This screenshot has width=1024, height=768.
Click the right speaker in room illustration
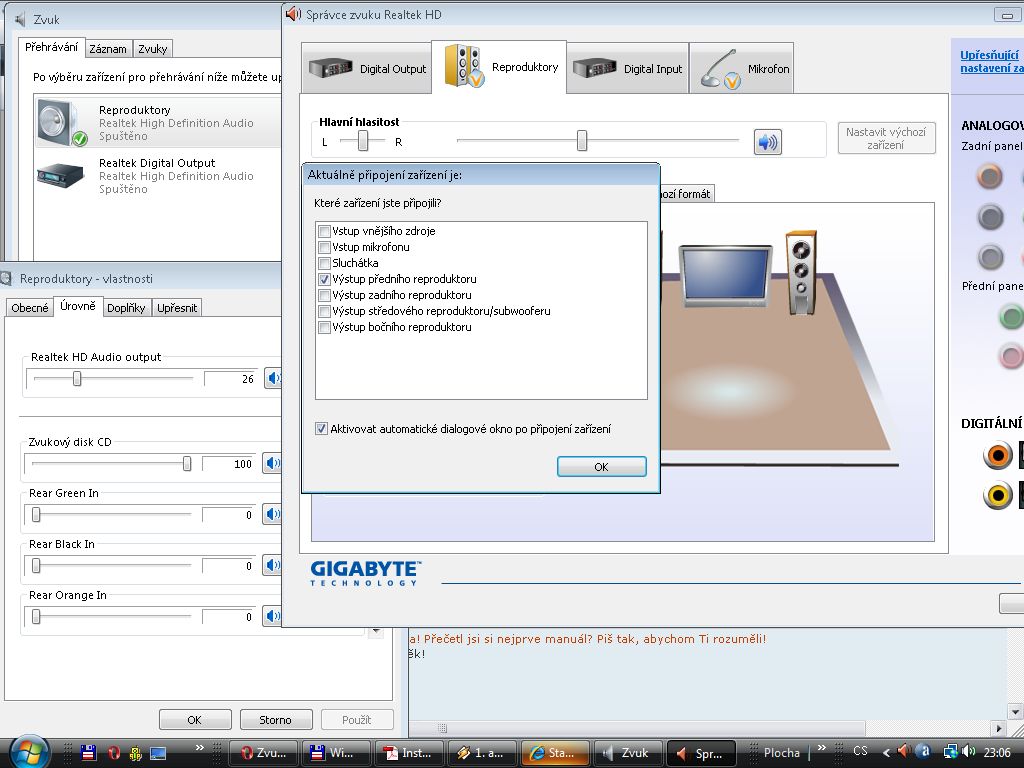tap(801, 272)
